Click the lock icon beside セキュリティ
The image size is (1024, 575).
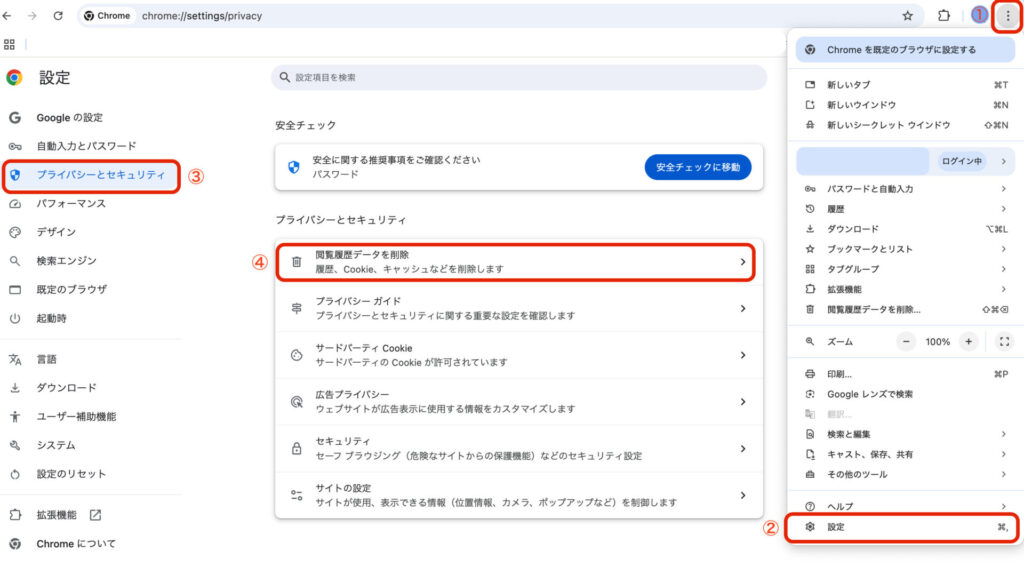296,449
